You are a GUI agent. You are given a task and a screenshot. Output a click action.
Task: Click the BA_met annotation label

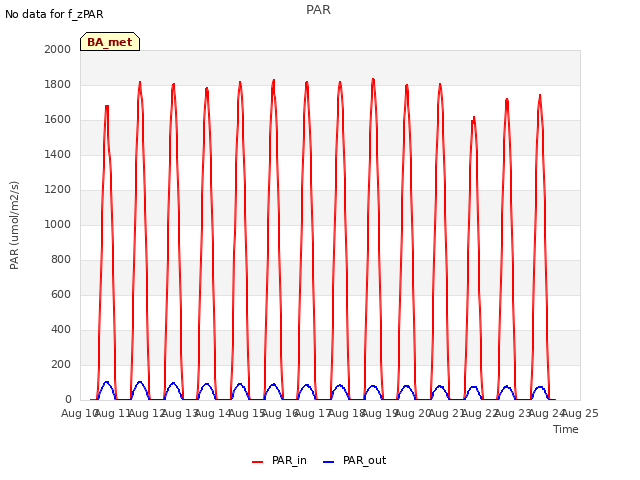(110, 42)
